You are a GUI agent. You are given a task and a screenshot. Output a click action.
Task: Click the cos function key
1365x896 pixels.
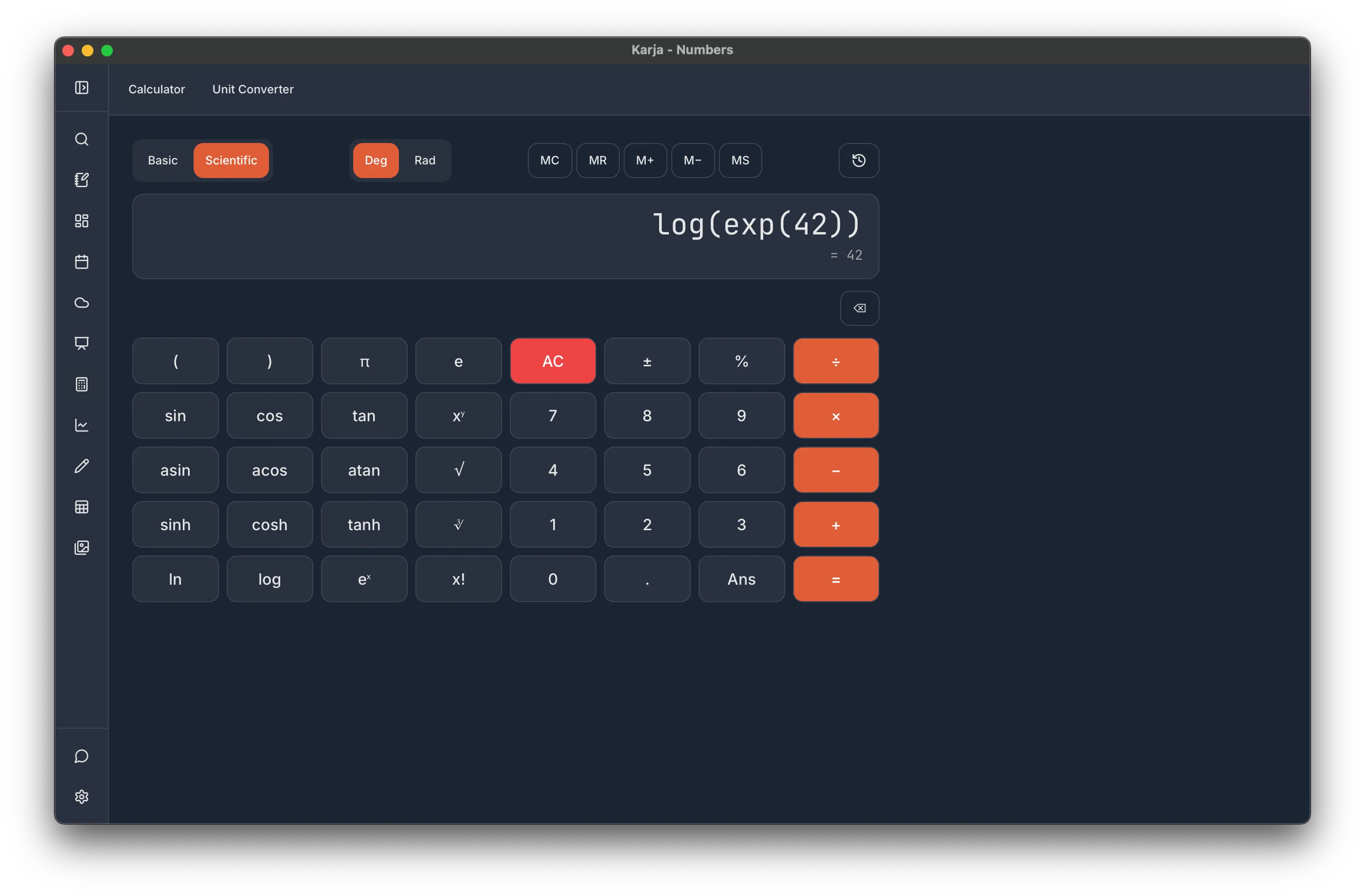[269, 416]
